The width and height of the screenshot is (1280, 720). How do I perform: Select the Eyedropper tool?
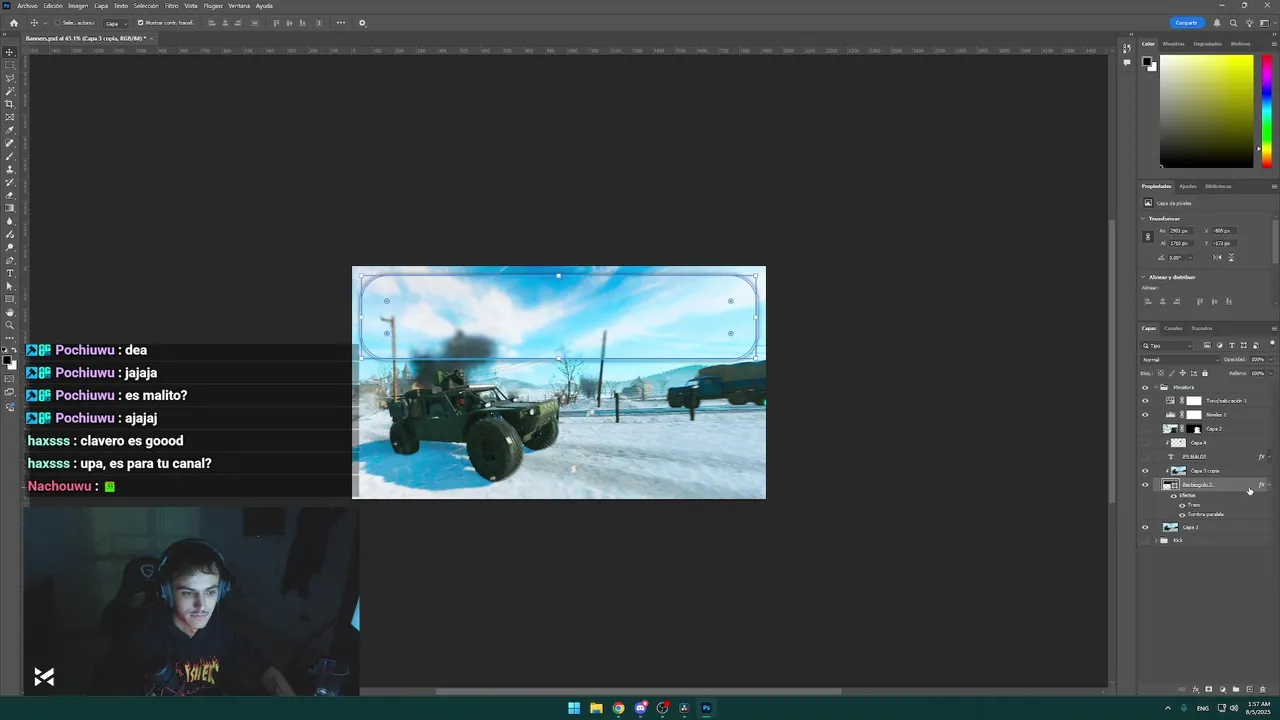click(10, 130)
